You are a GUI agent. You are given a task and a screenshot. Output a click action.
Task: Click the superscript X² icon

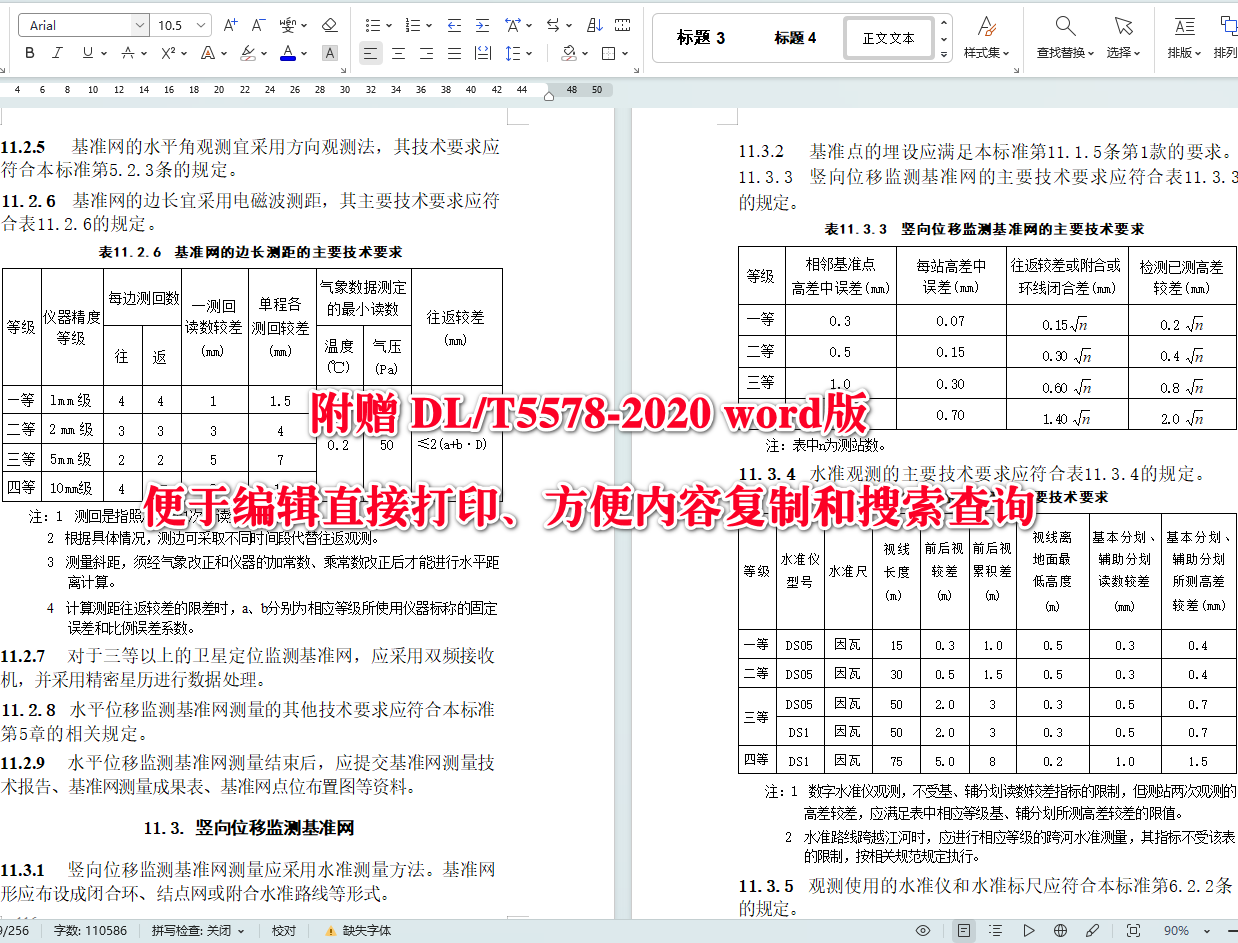pos(166,51)
